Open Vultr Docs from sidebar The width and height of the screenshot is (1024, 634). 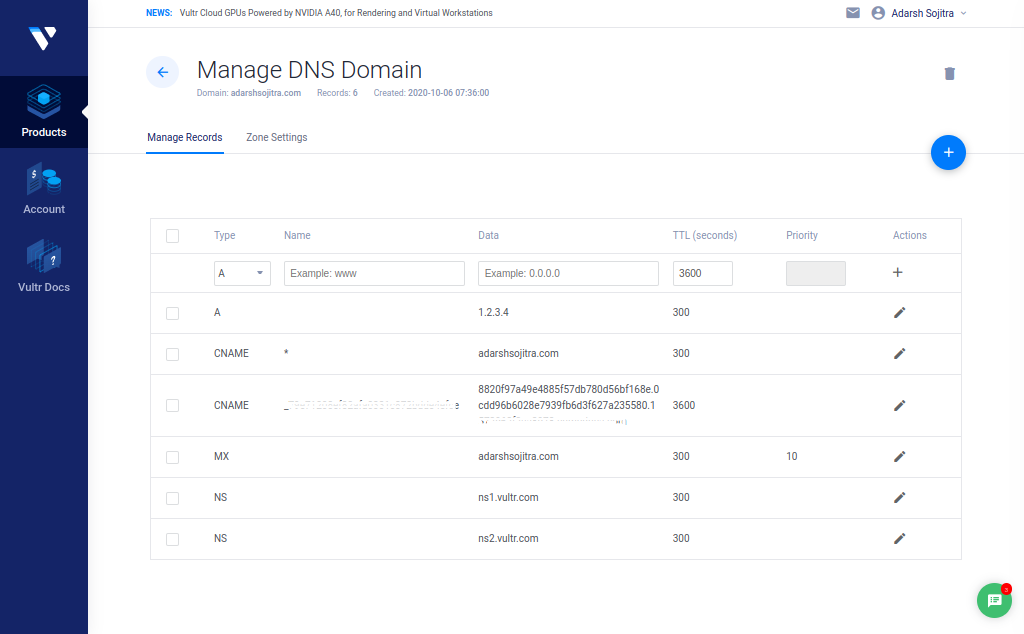coord(44,266)
